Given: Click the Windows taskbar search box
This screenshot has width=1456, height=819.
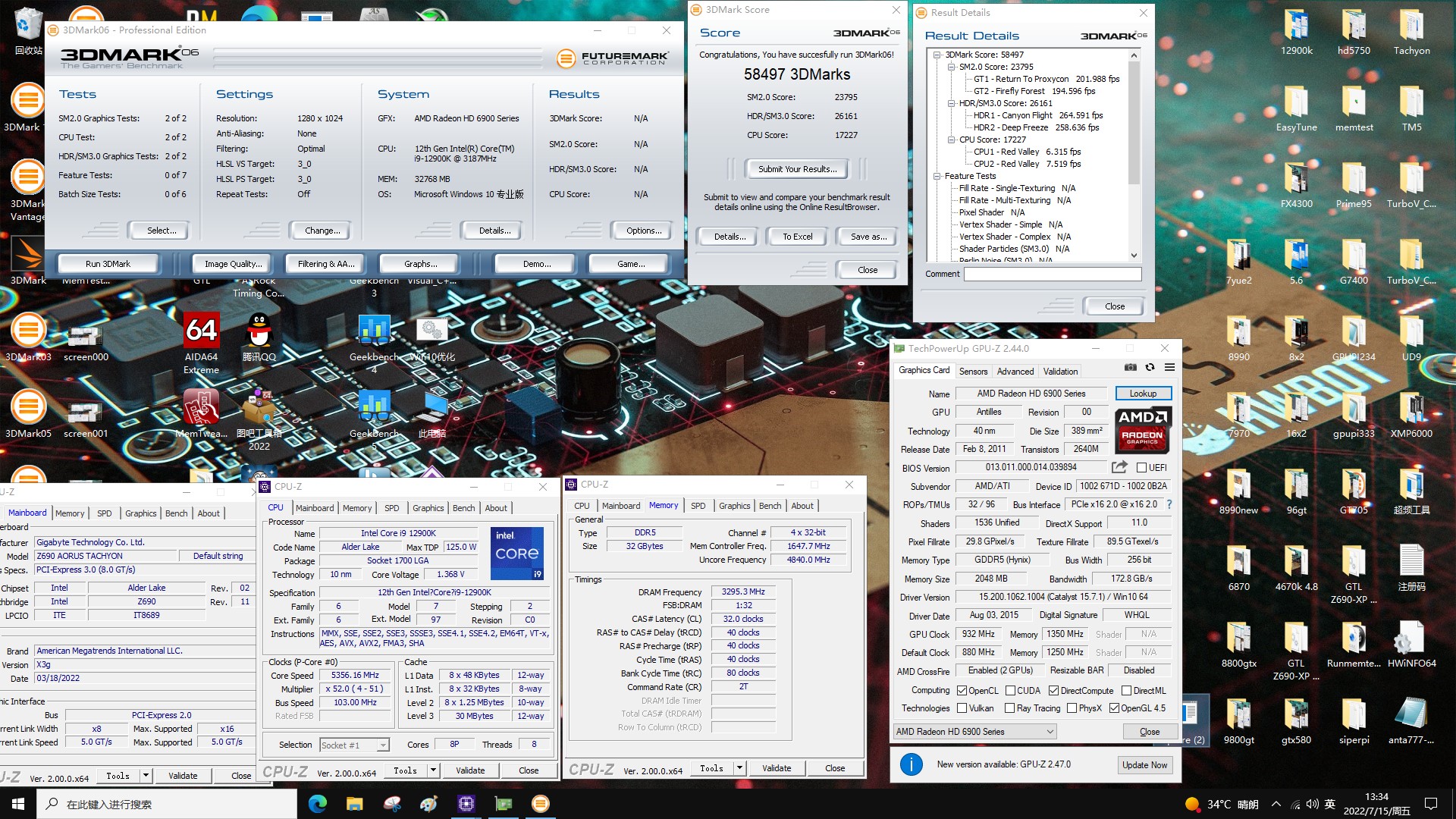Looking at the screenshot, I should [x=167, y=804].
